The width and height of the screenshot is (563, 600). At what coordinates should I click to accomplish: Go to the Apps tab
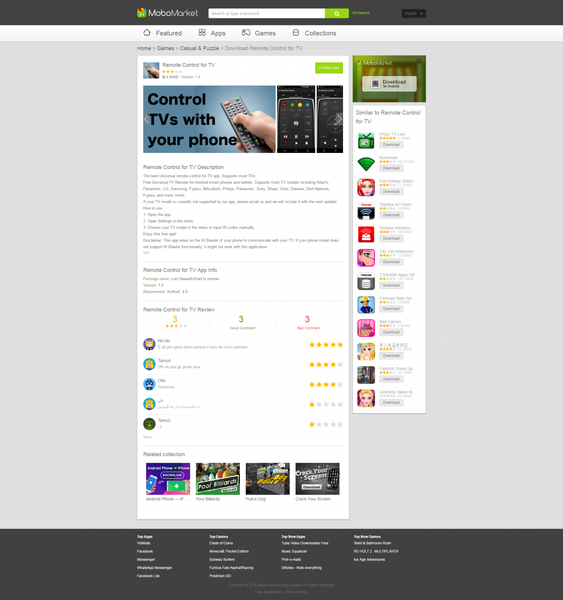click(x=212, y=33)
